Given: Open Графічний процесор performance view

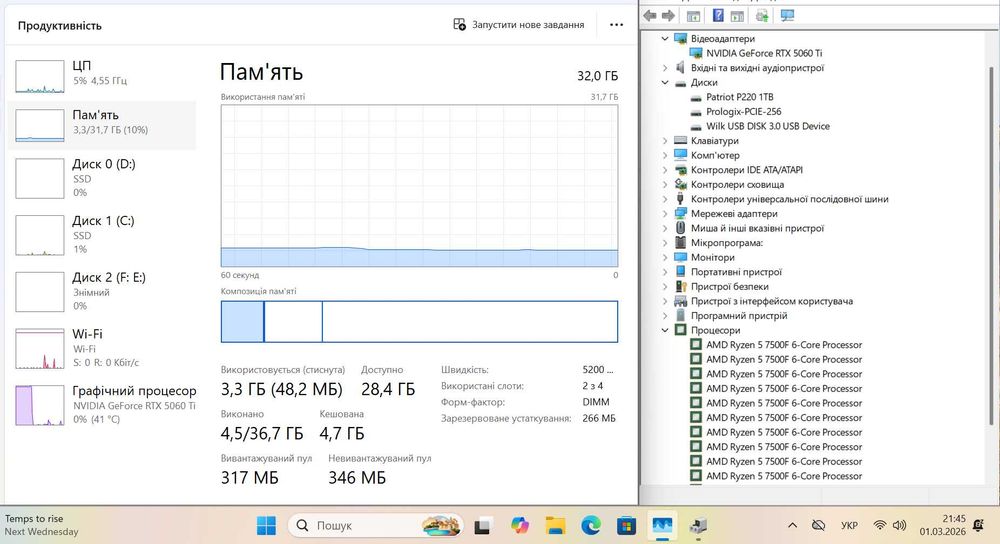Looking at the screenshot, I should pos(102,405).
